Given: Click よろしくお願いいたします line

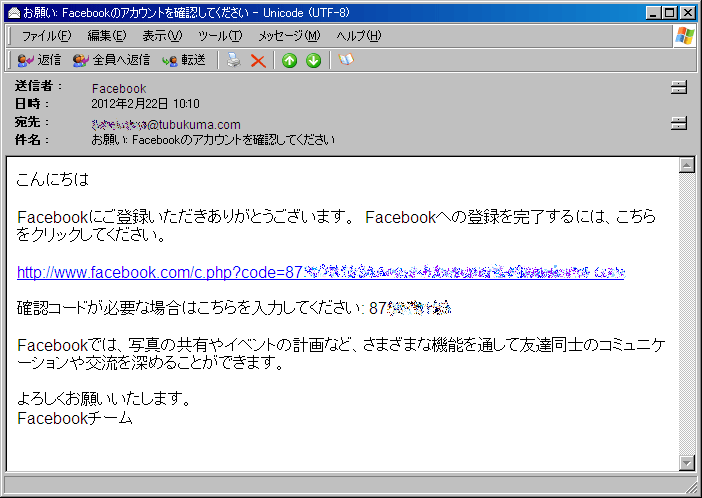Looking at the screenshot, I should (x=104, y=398).
